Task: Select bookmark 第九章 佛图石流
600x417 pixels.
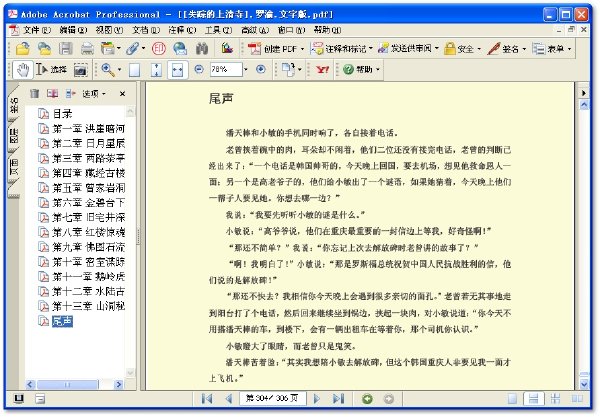Action: tap(88, 247)
